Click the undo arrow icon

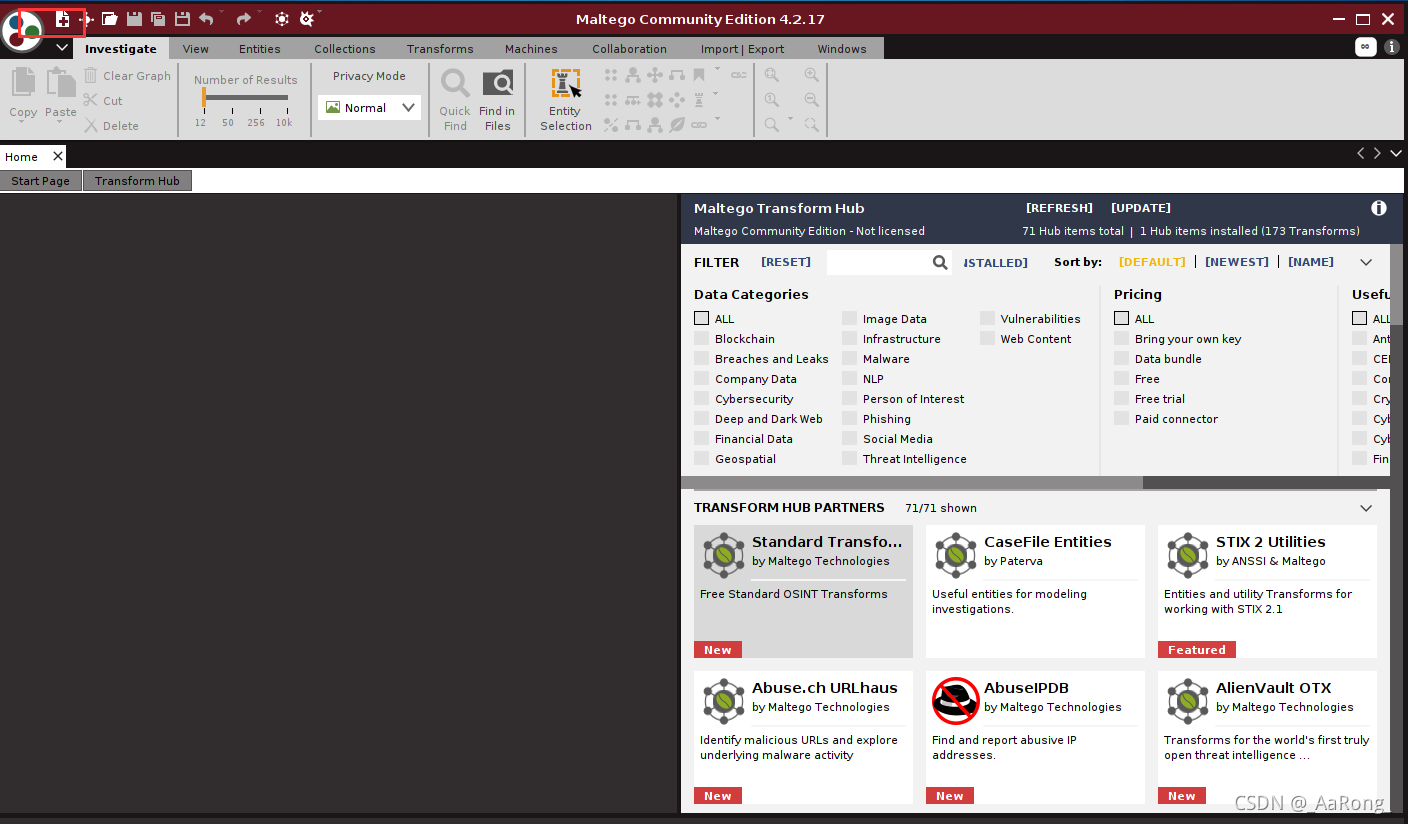[x=206, y=19]
